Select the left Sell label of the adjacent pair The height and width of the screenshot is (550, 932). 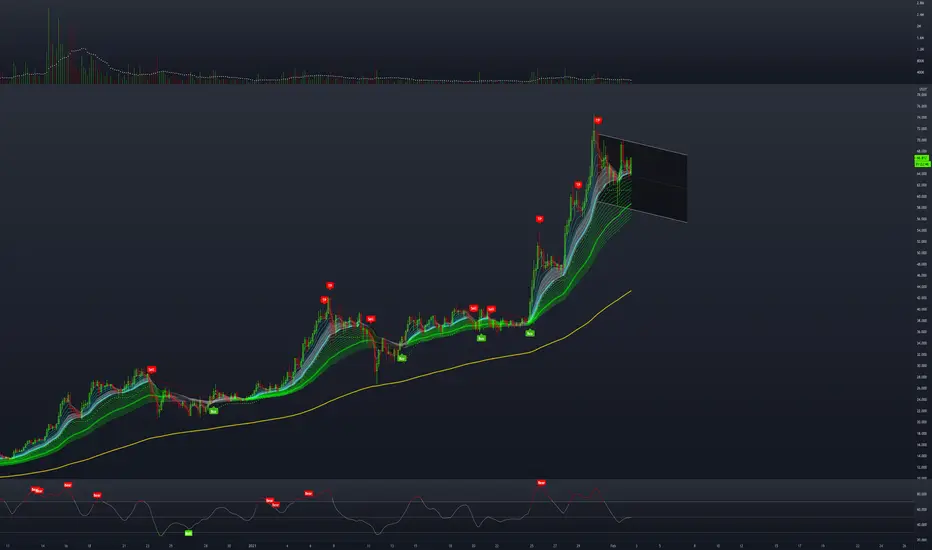coord(474,309)
